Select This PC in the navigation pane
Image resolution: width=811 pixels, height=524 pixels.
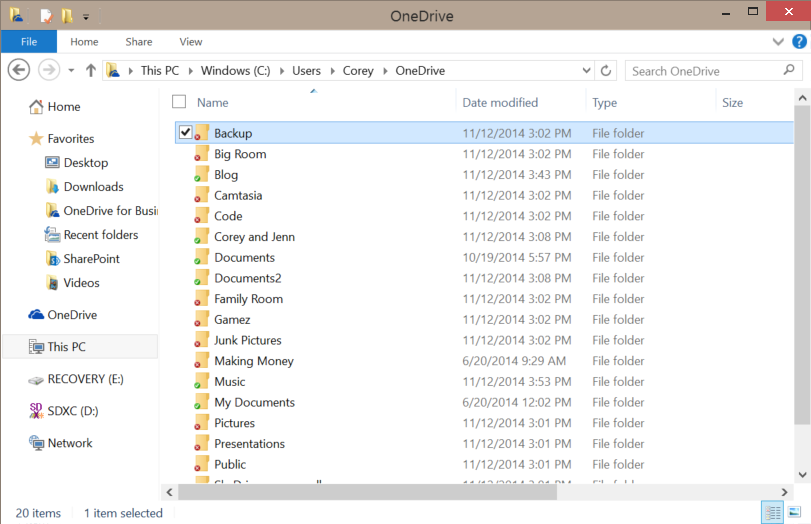(80, 347)
